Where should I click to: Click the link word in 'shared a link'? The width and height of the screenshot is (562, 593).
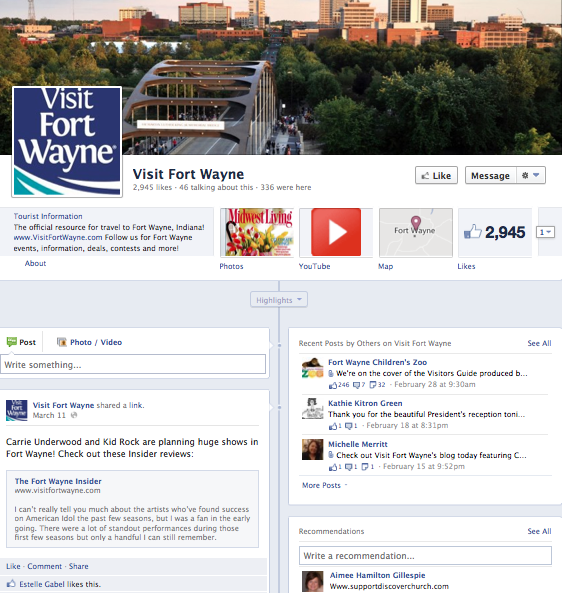click(x=136, y=405)
